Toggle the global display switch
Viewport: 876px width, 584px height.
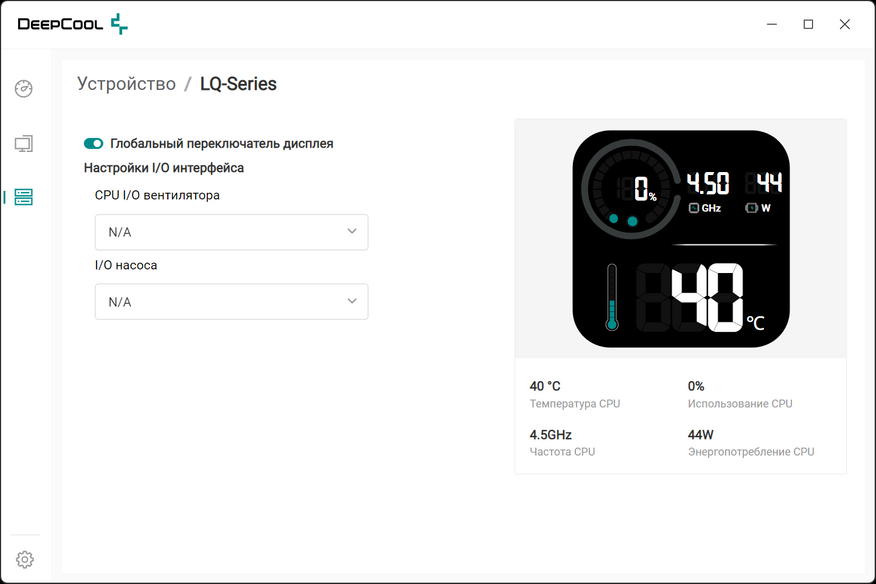(93, 144)
